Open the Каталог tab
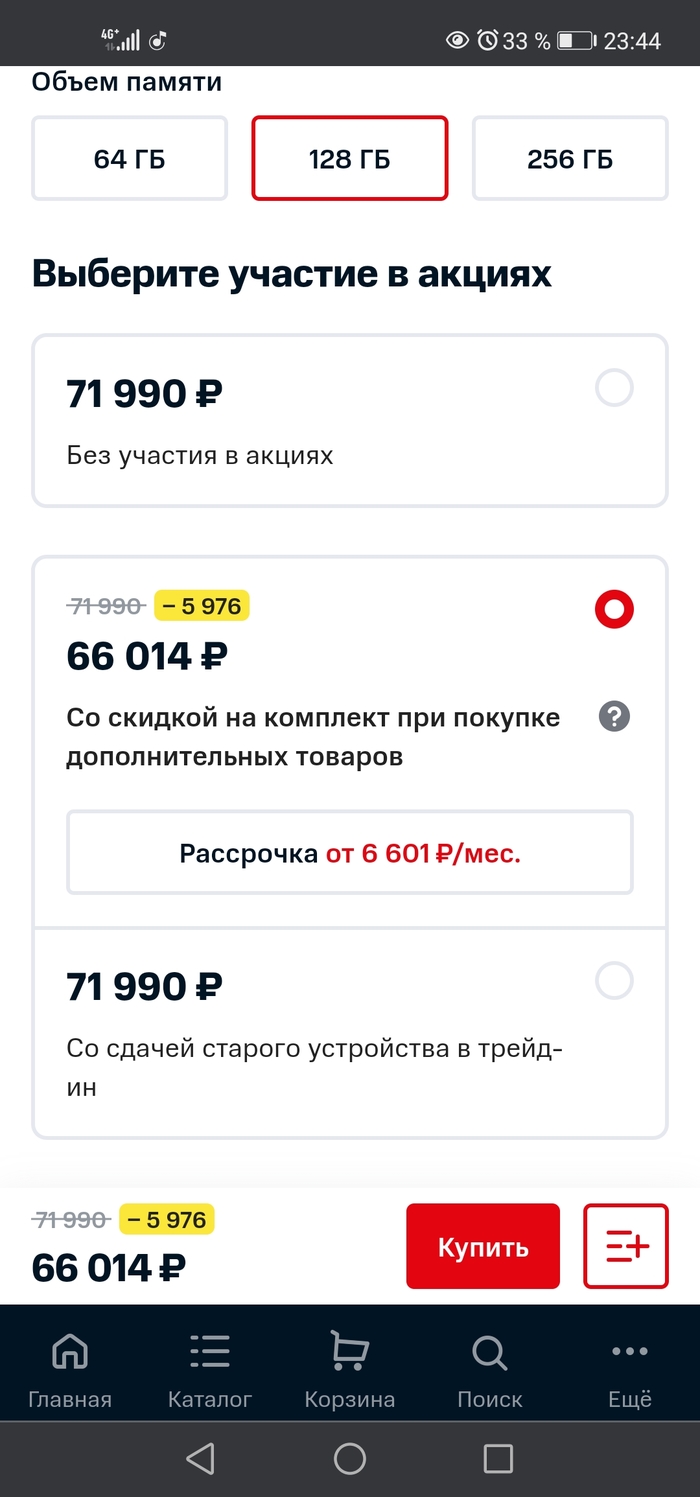The width and height of the screenshot is (700, 1497). pos(210,1371)
